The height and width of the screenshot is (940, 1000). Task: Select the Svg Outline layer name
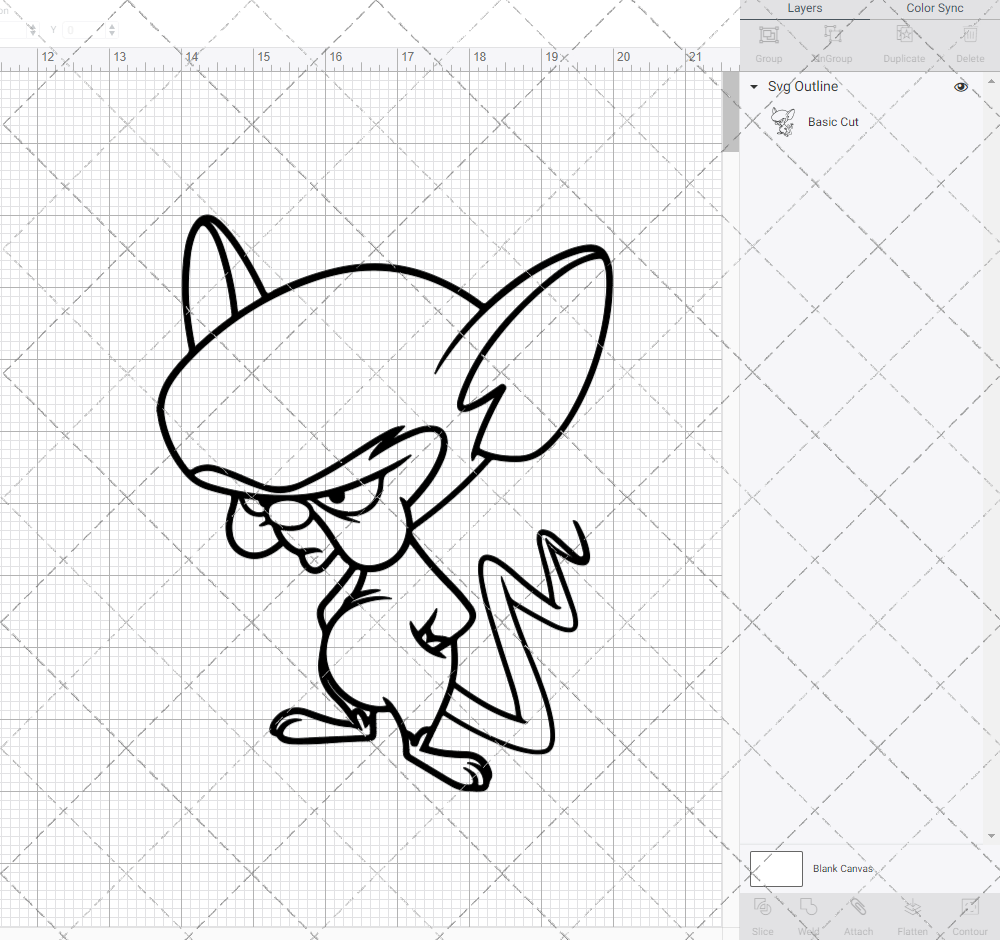[x=802, y=87]
